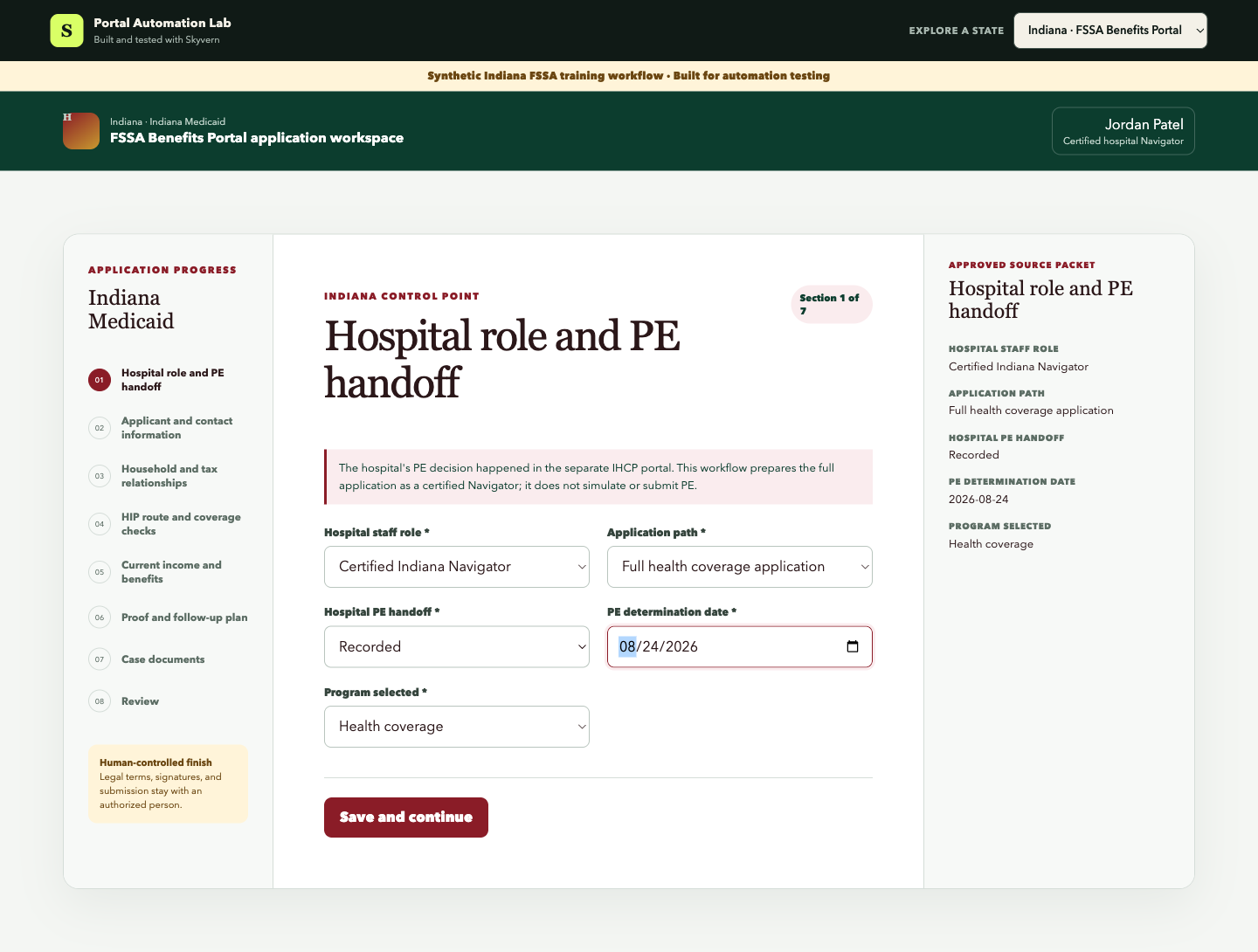
Task: Click FSSA Benefits Portal application workspace heading
Action: tap(257, 138)
